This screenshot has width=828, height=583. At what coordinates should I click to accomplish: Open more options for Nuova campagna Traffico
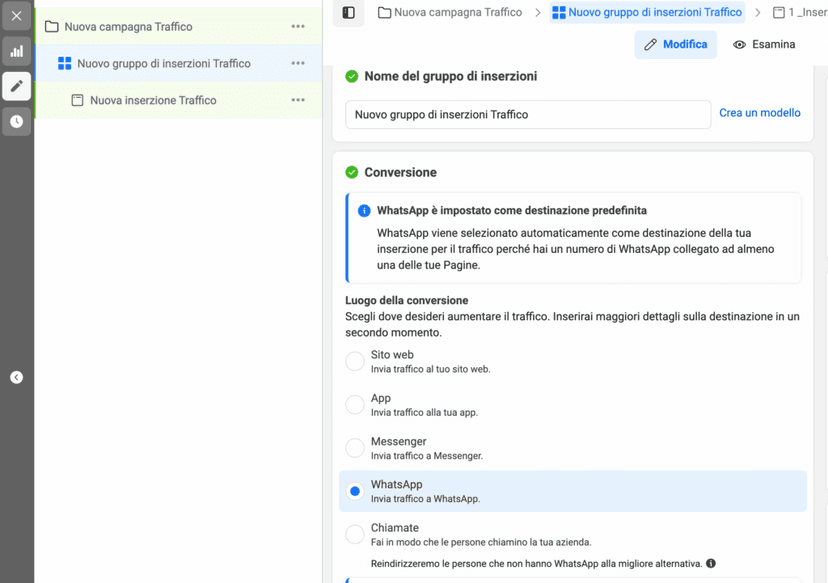298,26
